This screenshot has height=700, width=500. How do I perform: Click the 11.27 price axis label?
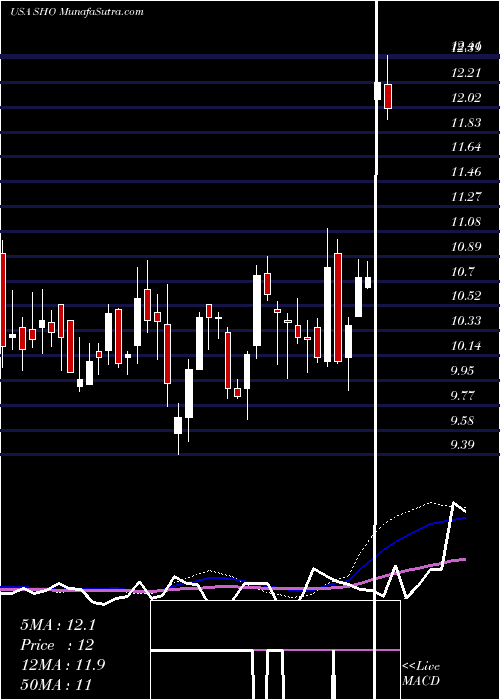pos(466,197)
